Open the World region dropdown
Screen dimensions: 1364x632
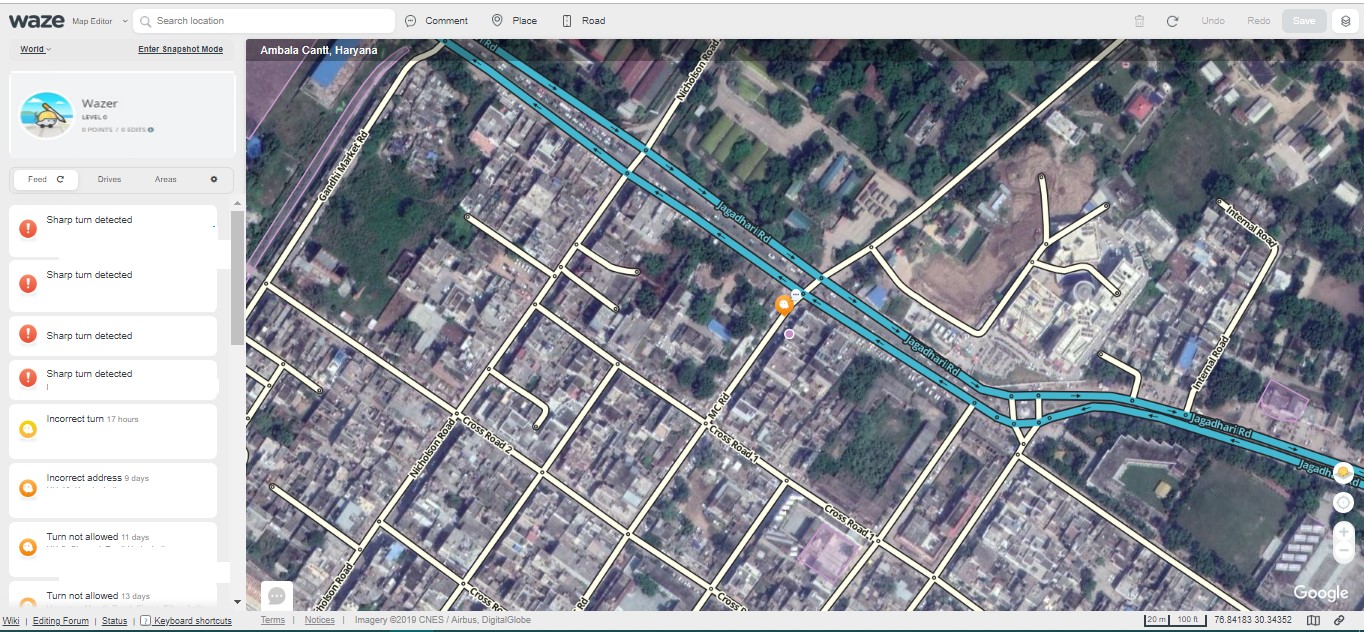36,49
